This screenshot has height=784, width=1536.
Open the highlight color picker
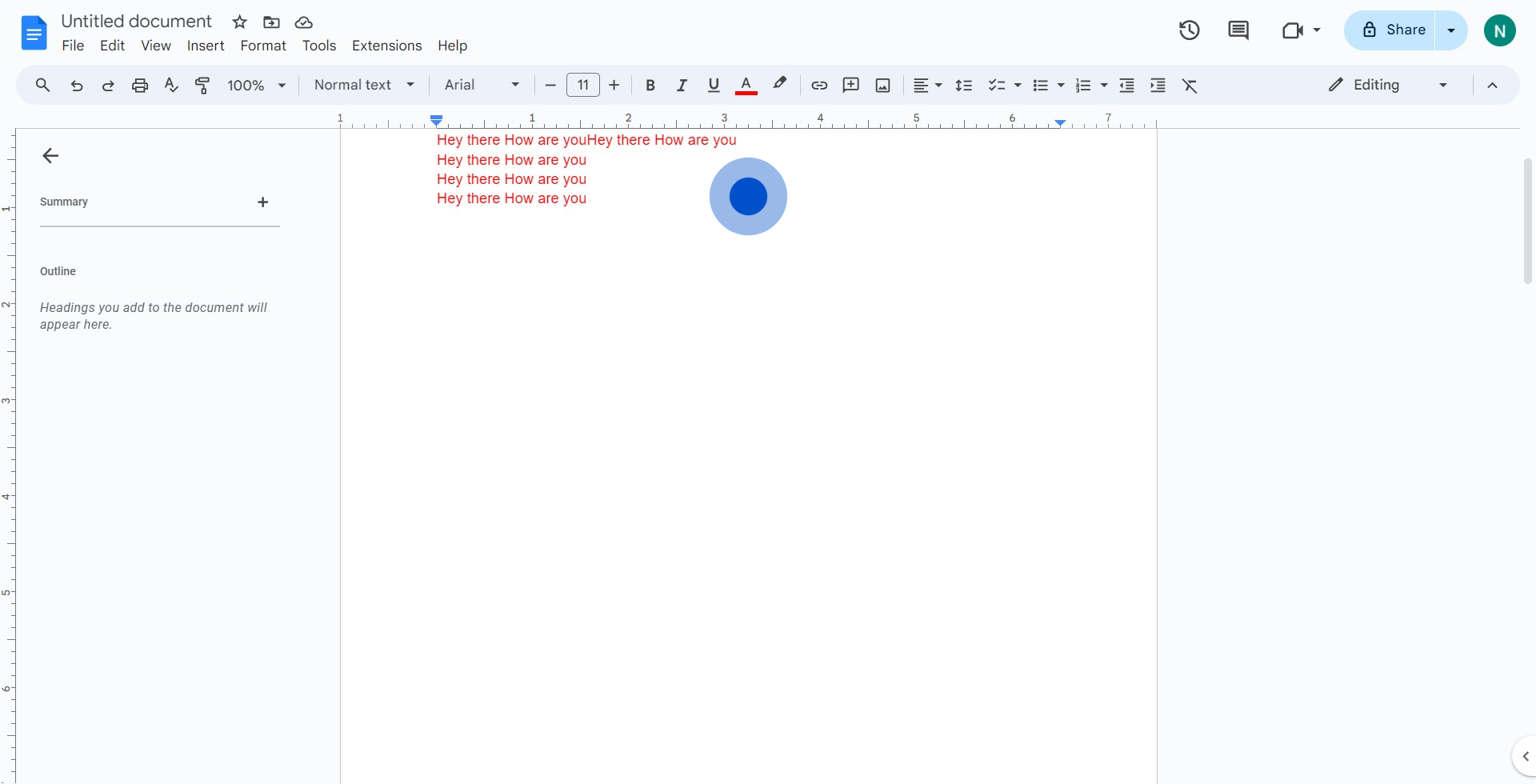click(x=780, y=84)
